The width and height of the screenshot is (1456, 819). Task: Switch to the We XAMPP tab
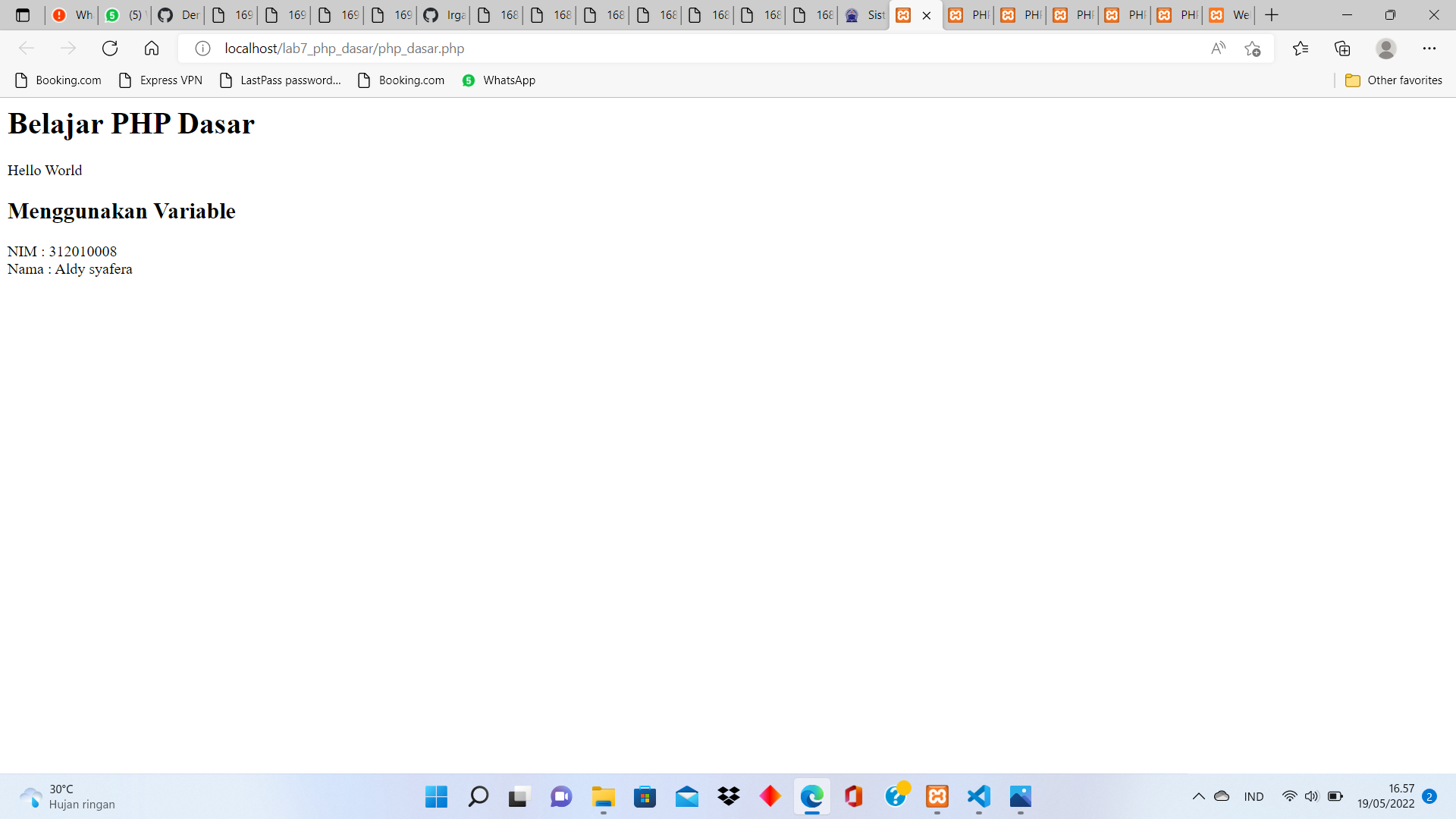click(x=1229, y=15)
